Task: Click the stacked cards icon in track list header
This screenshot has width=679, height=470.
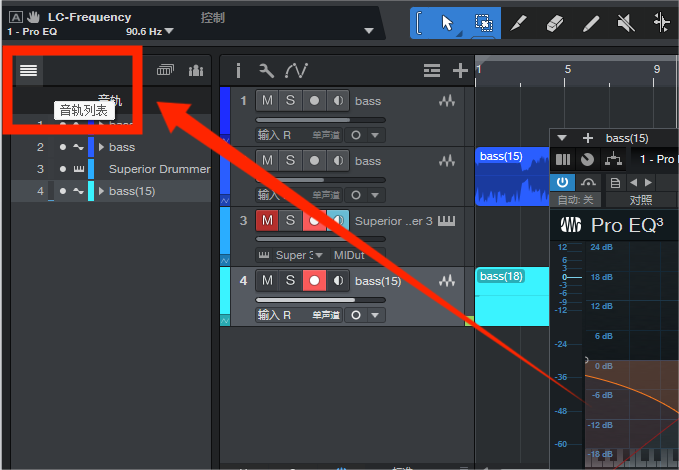Action: click(x=165, y=70)
